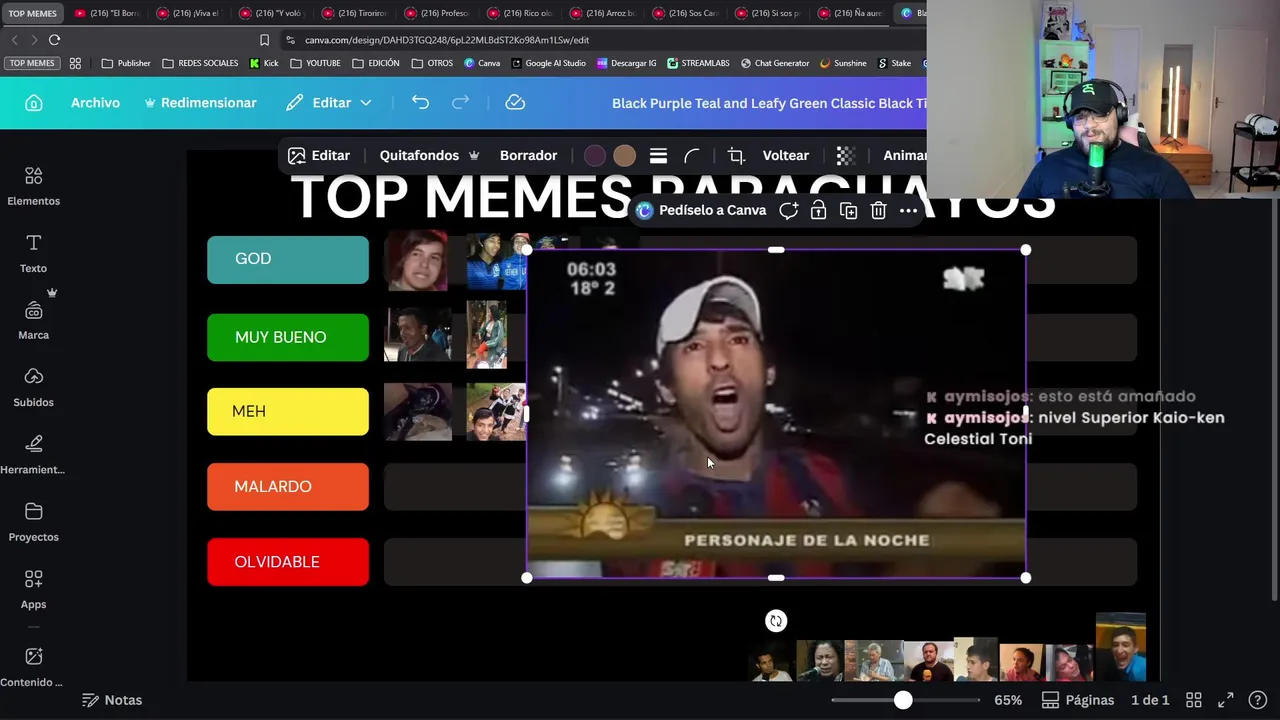1280x720 pixels.
Task: Add a comment to selected image
Action: 788,210
